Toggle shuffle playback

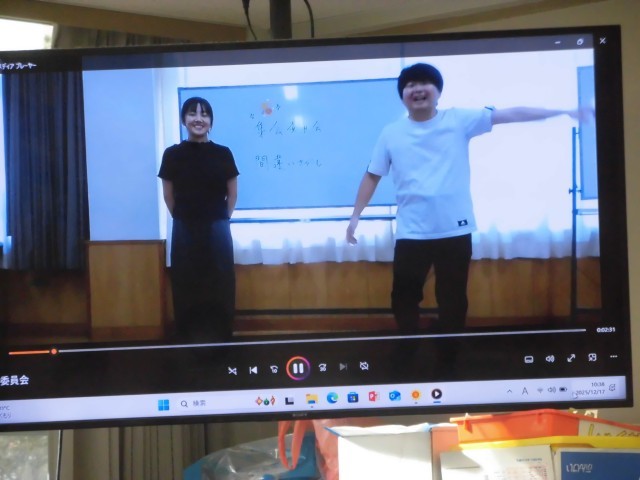click(x=232, y=370)
